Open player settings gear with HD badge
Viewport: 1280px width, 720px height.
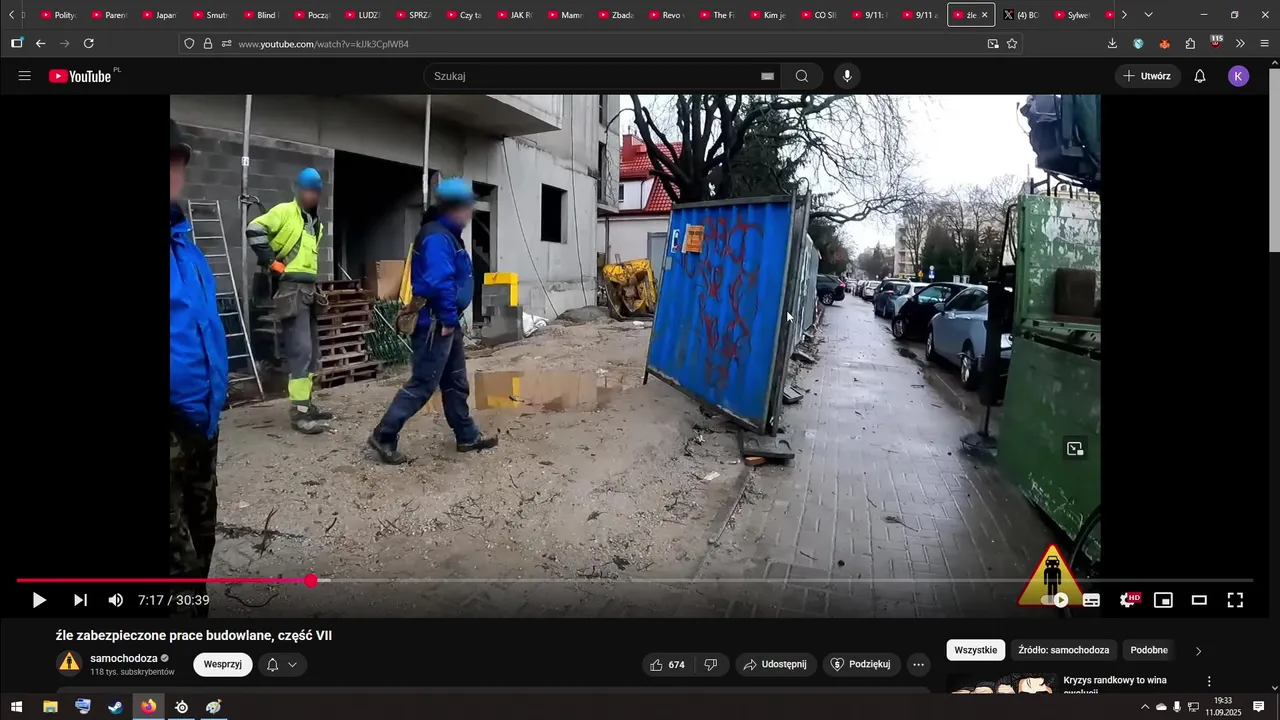[1128, 600]
